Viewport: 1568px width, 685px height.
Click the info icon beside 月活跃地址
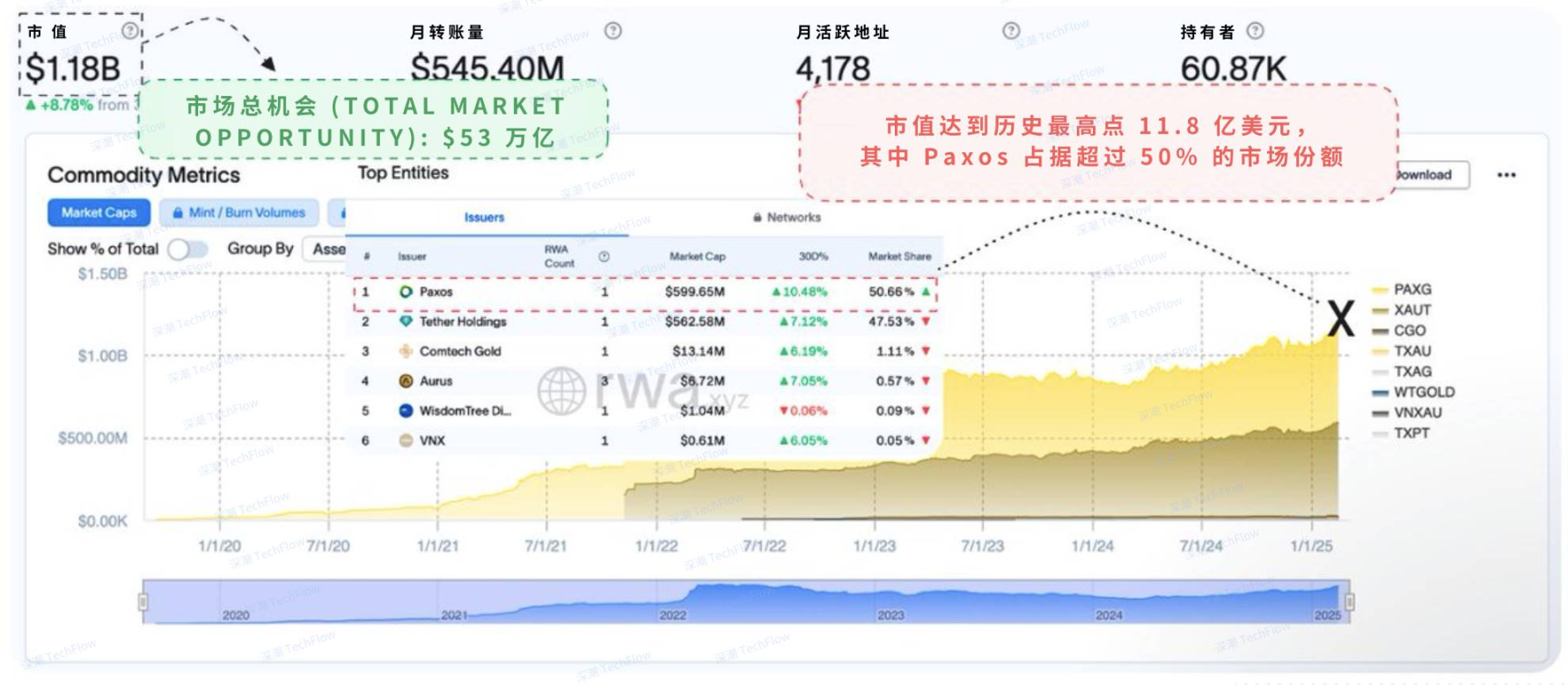pyautogui.click(x=1011, y=31)
